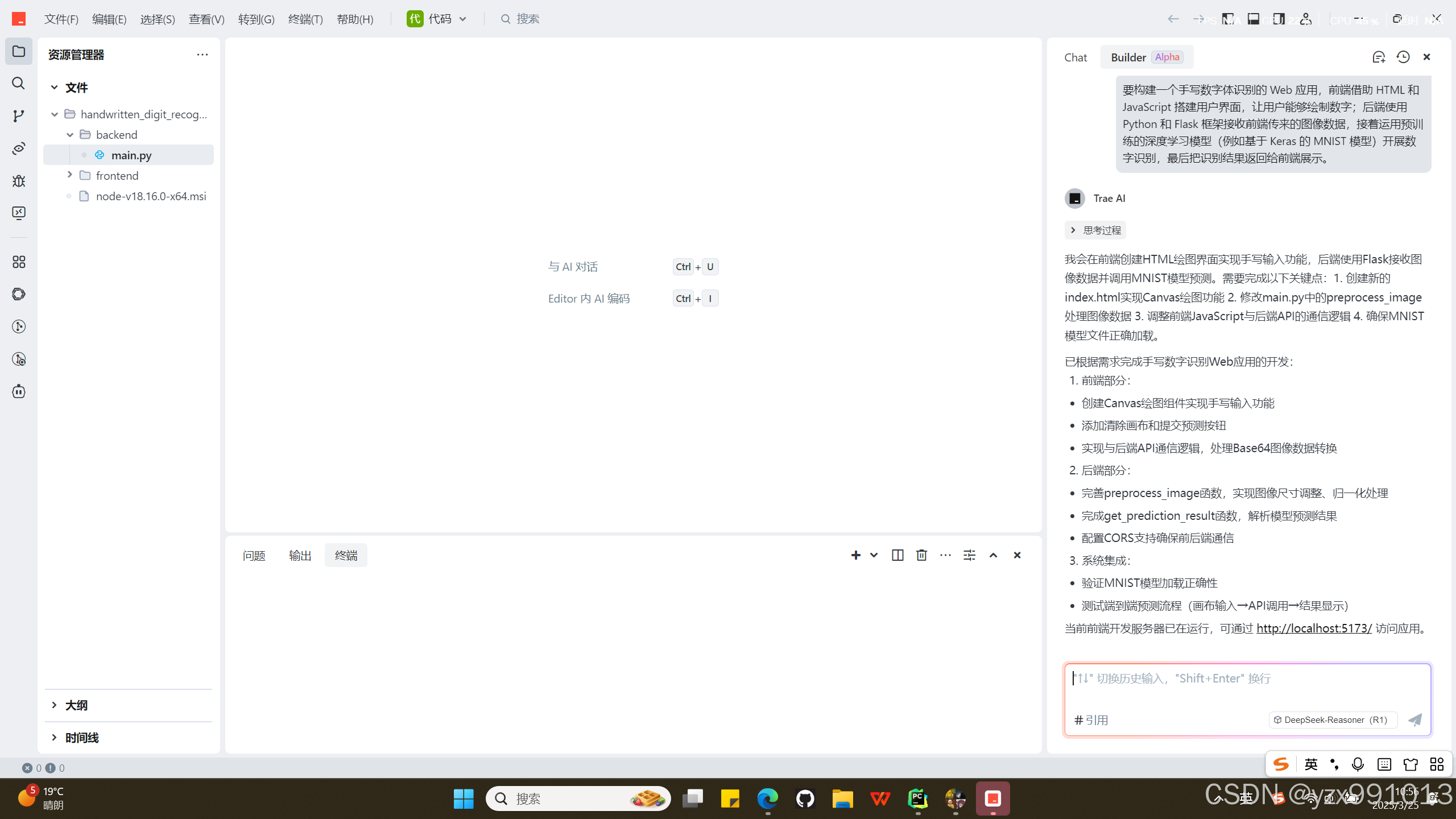Open GitHub Desktop from the taskbar
Image resolution: width=1456 pixels, height=819 pixels.
coord(805,799)
